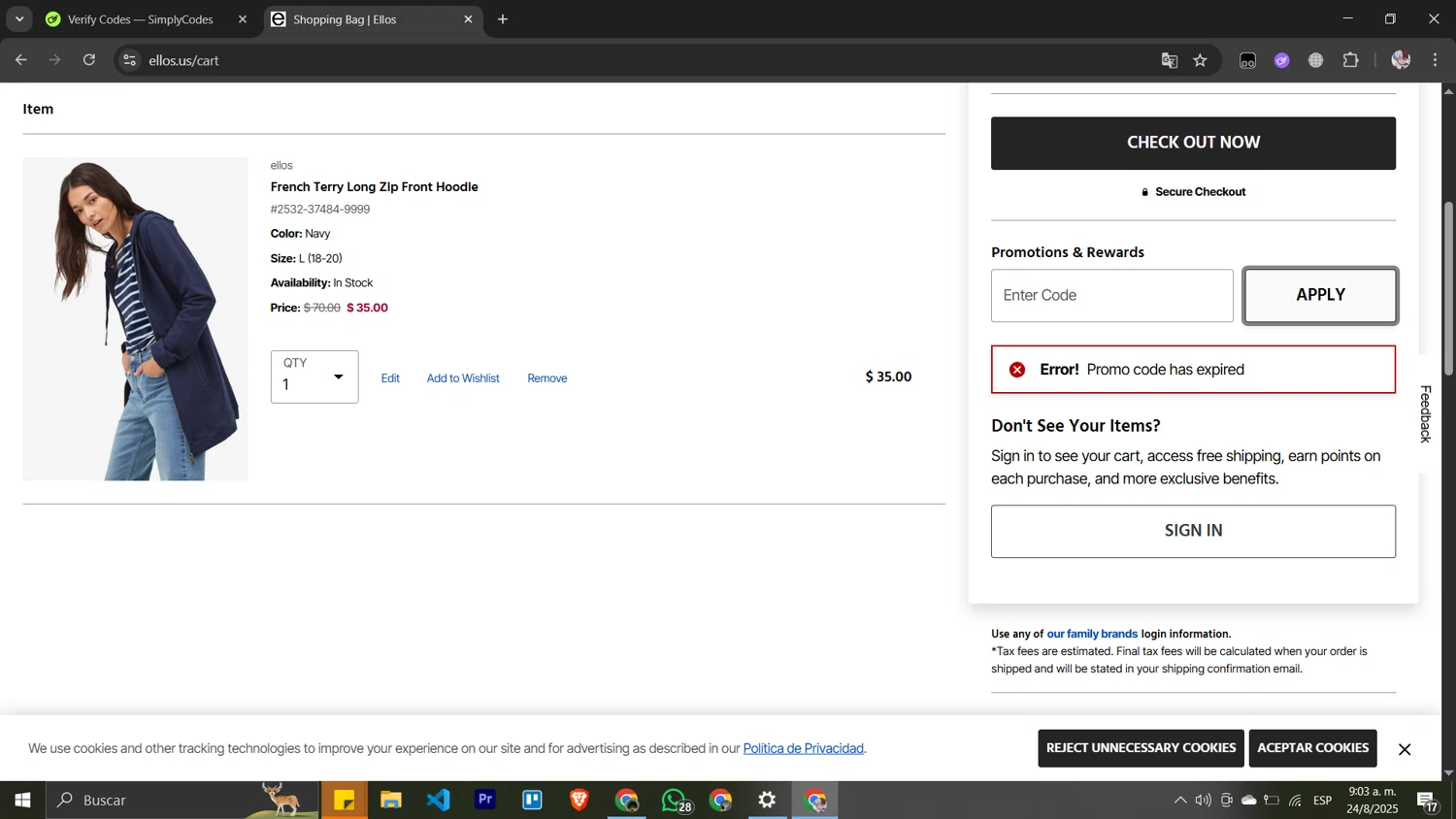Open Politica de Privacidad link
Image resolution: width=1456 pixels, height=819 pixels.
(x=803, y=748)
